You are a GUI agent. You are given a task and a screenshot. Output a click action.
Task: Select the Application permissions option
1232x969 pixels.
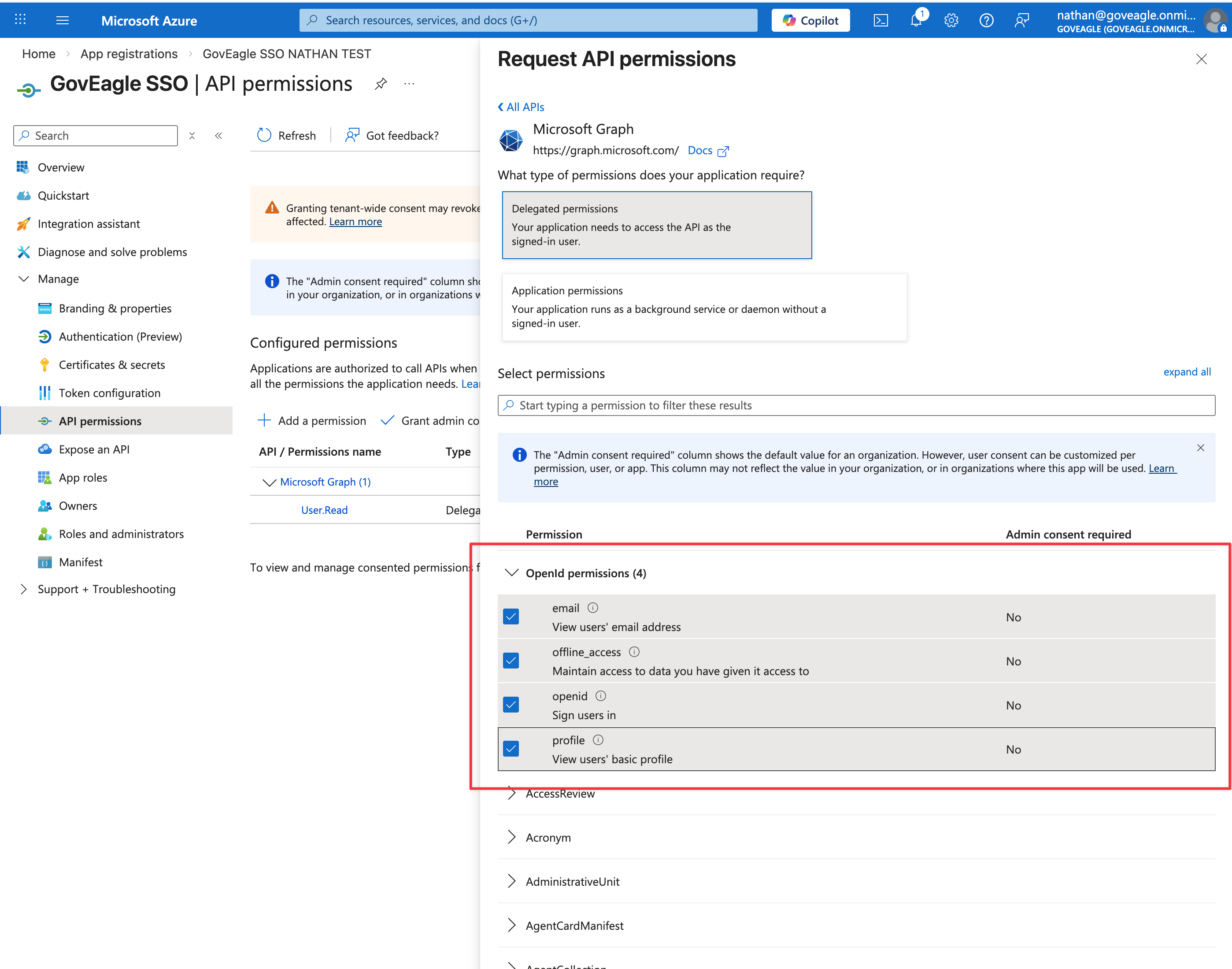click(704, 307)
